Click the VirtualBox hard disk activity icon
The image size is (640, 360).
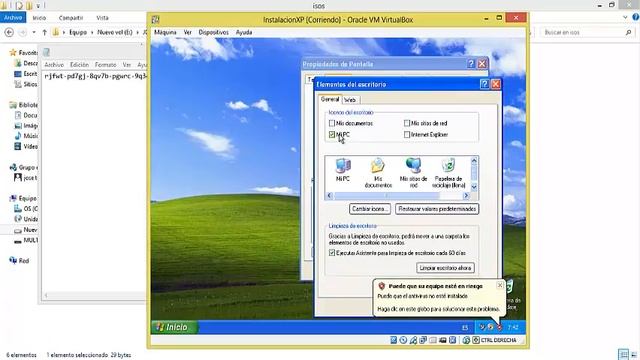[x=393, y=340]
